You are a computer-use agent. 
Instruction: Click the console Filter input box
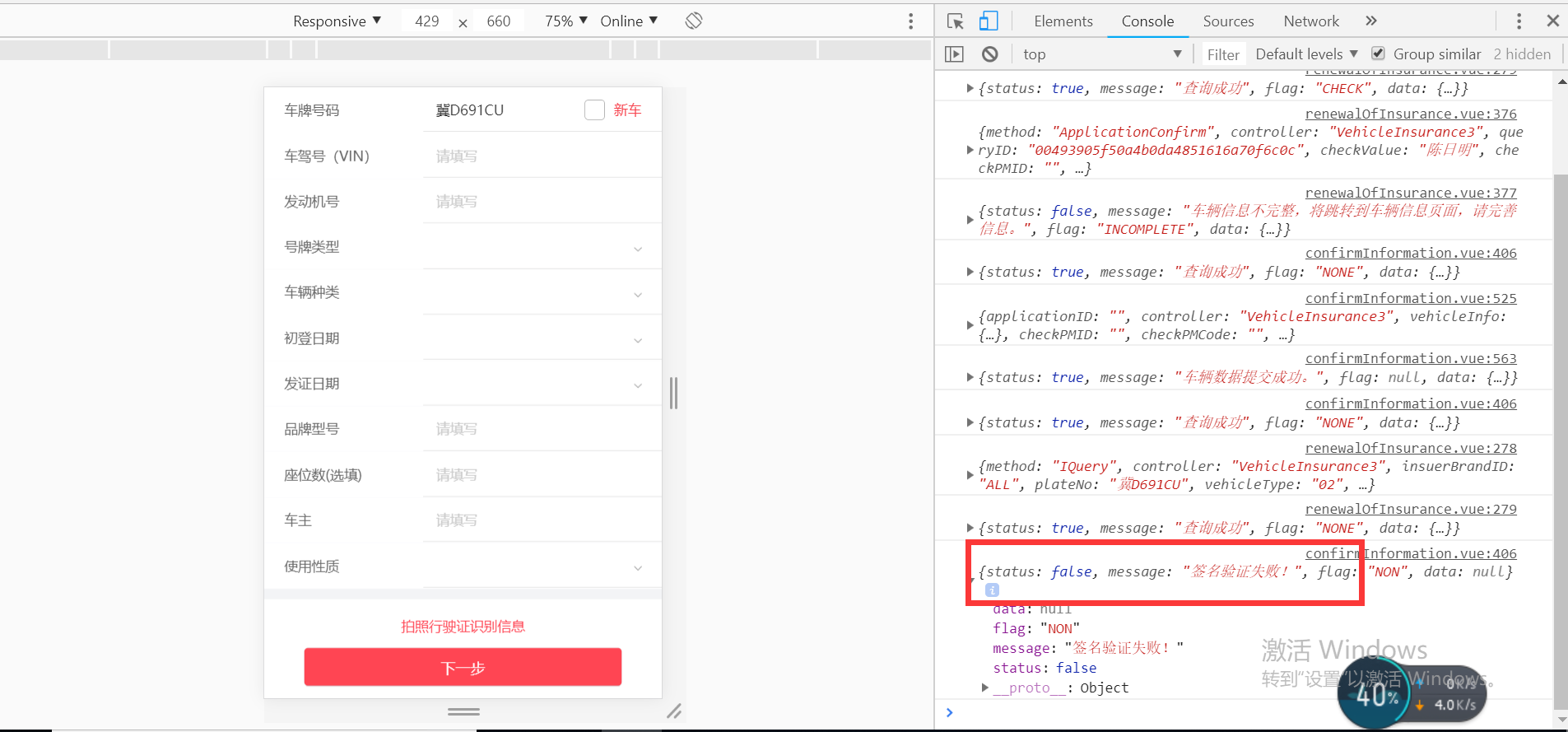point(1223,54)
